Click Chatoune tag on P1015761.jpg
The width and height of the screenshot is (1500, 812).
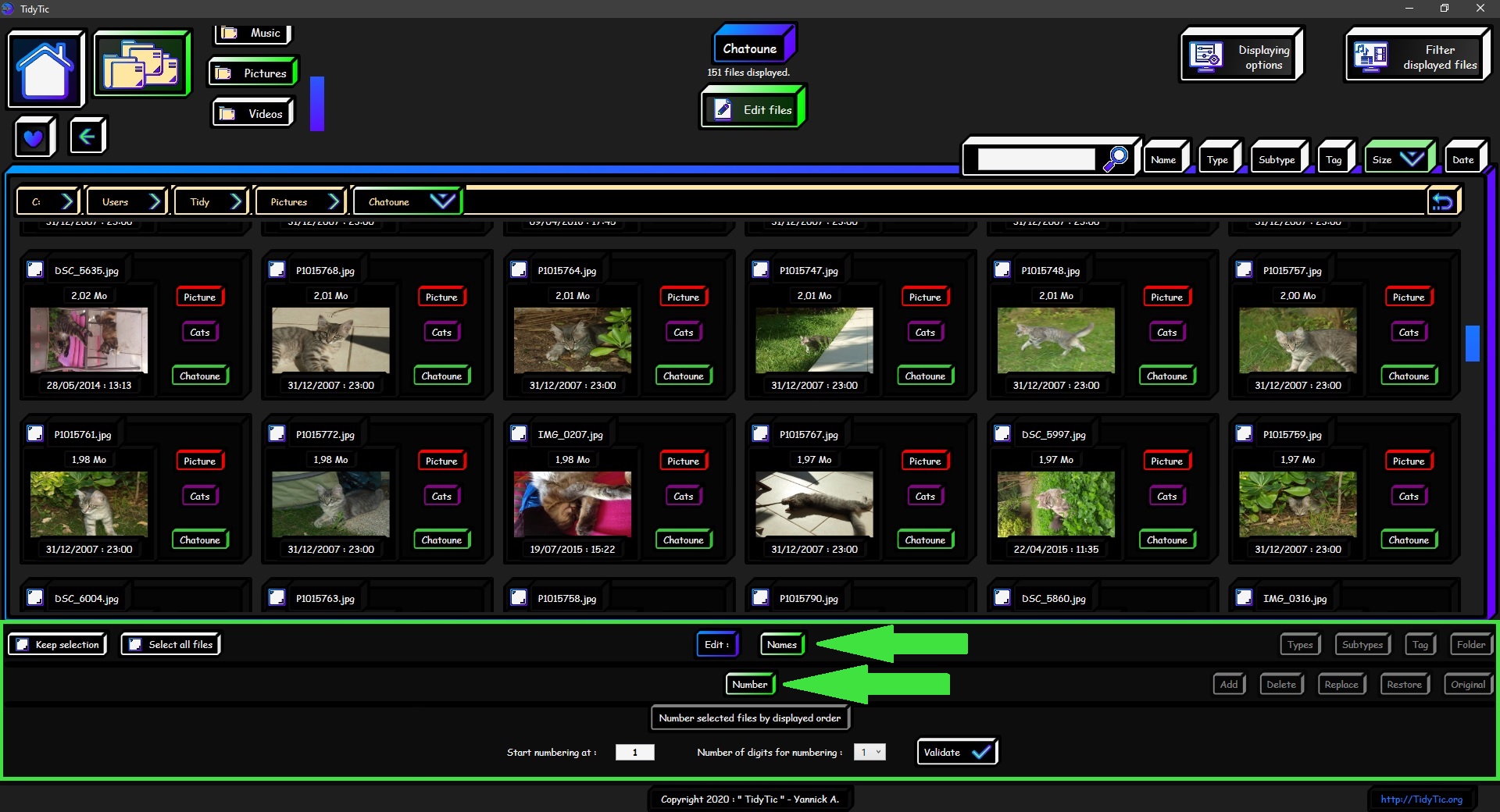[200, 540]
